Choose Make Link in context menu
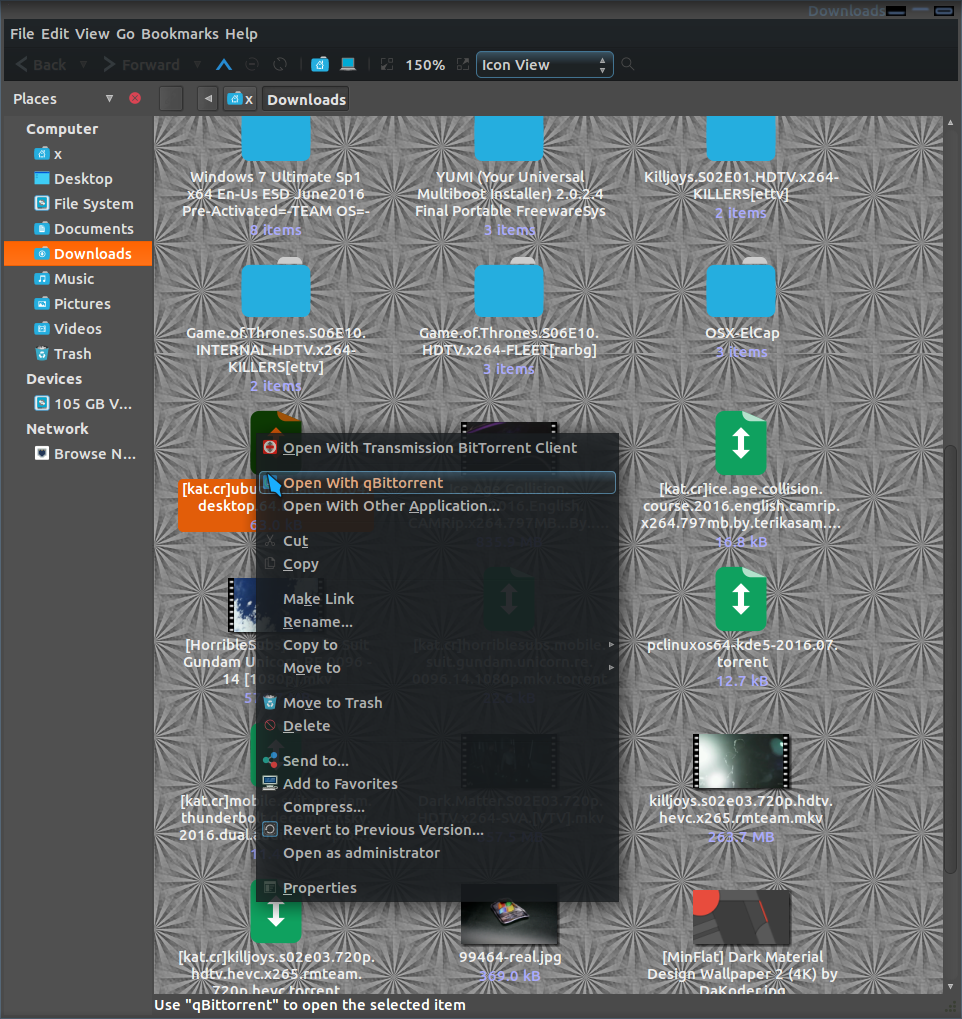Viewport: 962px width, 1019px height. pos(437,599)
